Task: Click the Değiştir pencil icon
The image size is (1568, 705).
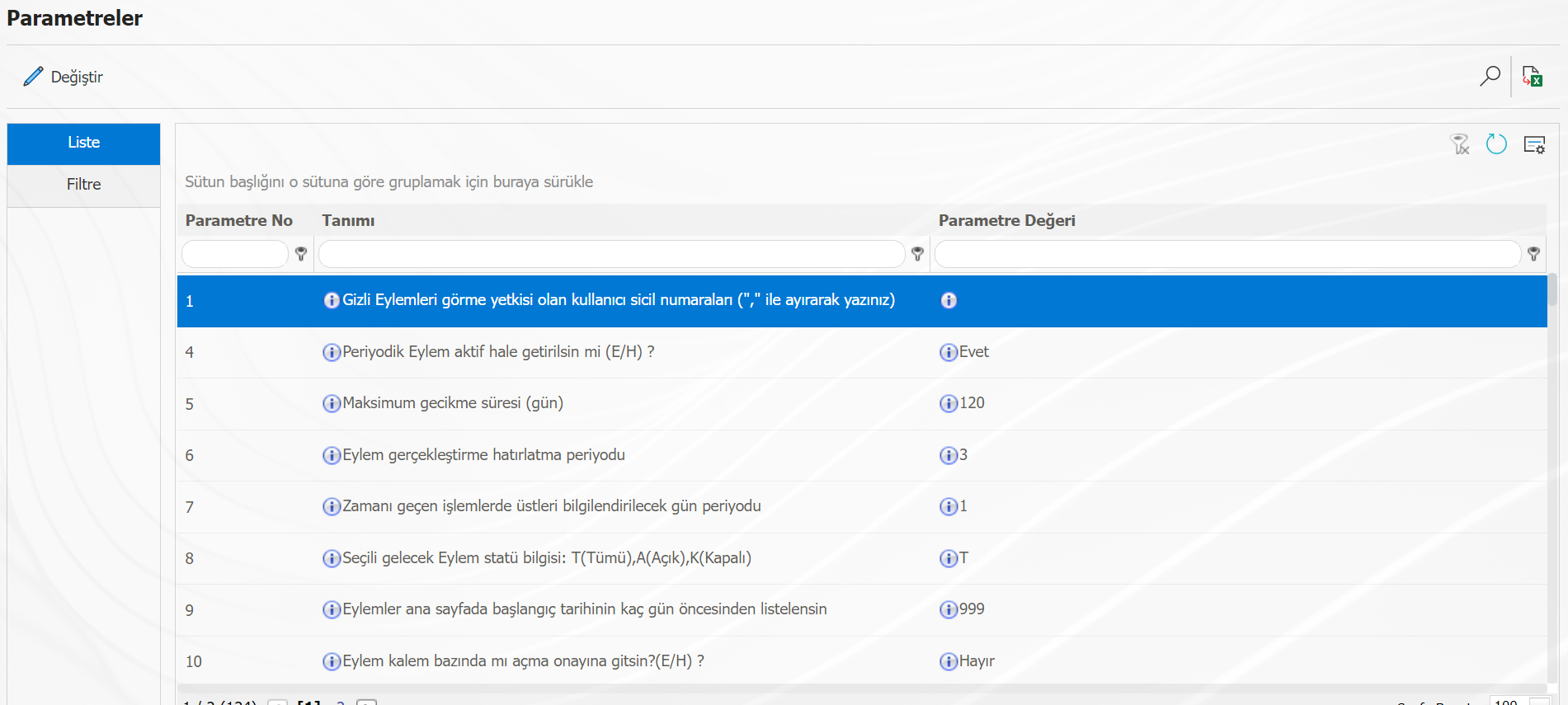Action: (x=33, y=77)
